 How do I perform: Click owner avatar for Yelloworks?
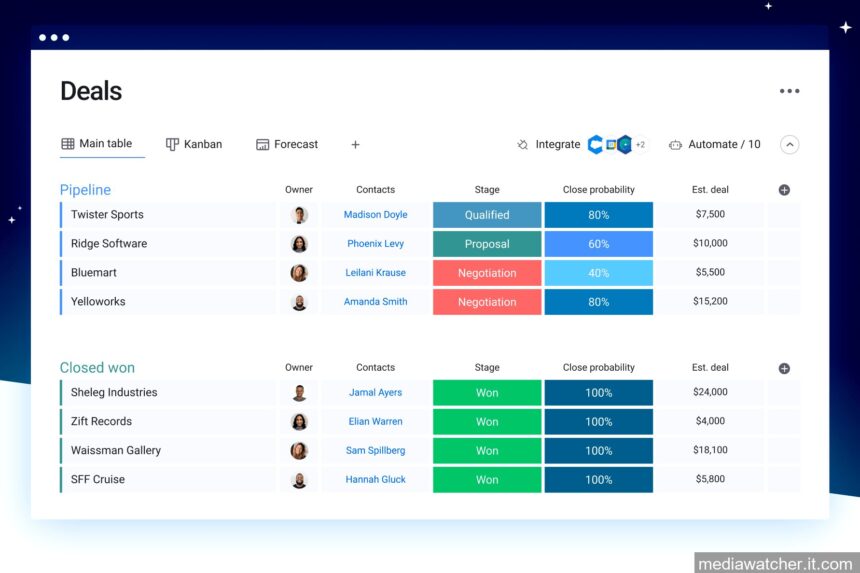pos(299,302)
